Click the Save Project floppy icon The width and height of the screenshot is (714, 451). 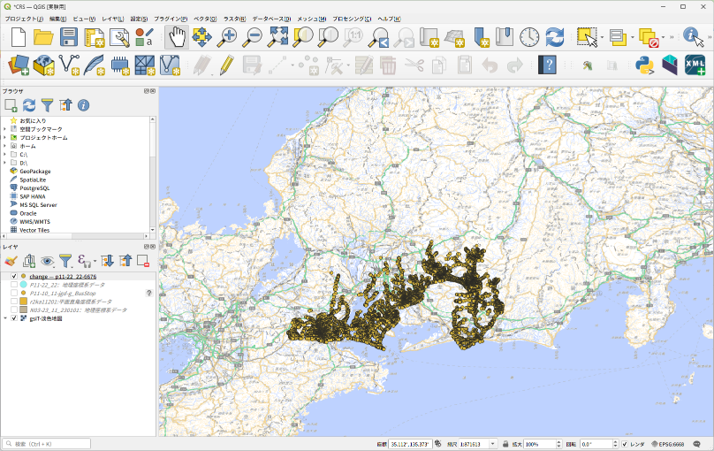[x=69, y=38]
